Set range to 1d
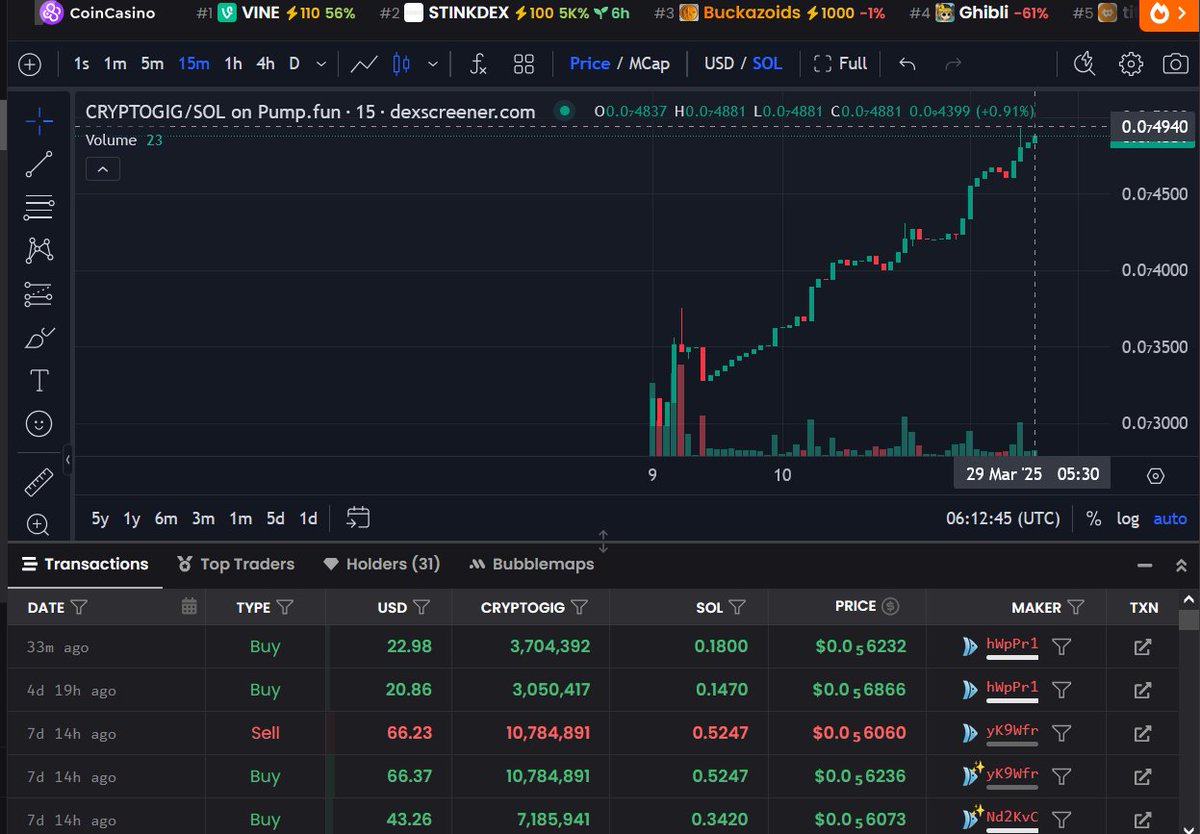 tap(309, 518)
